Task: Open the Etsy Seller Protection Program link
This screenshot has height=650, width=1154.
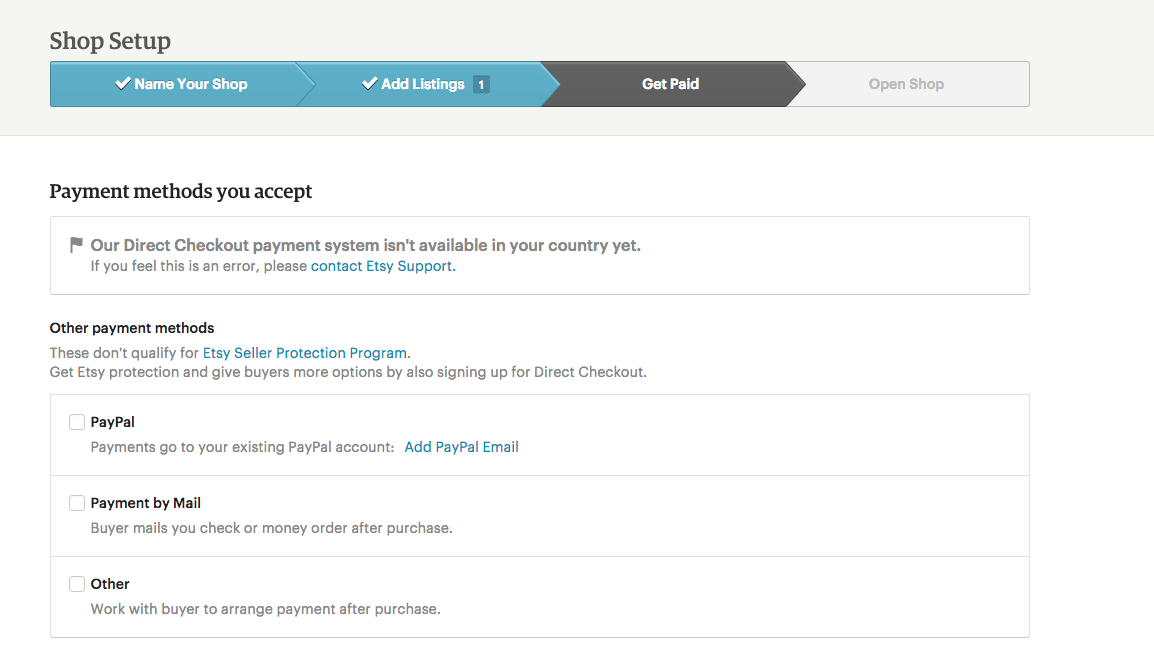Action: 306,353
